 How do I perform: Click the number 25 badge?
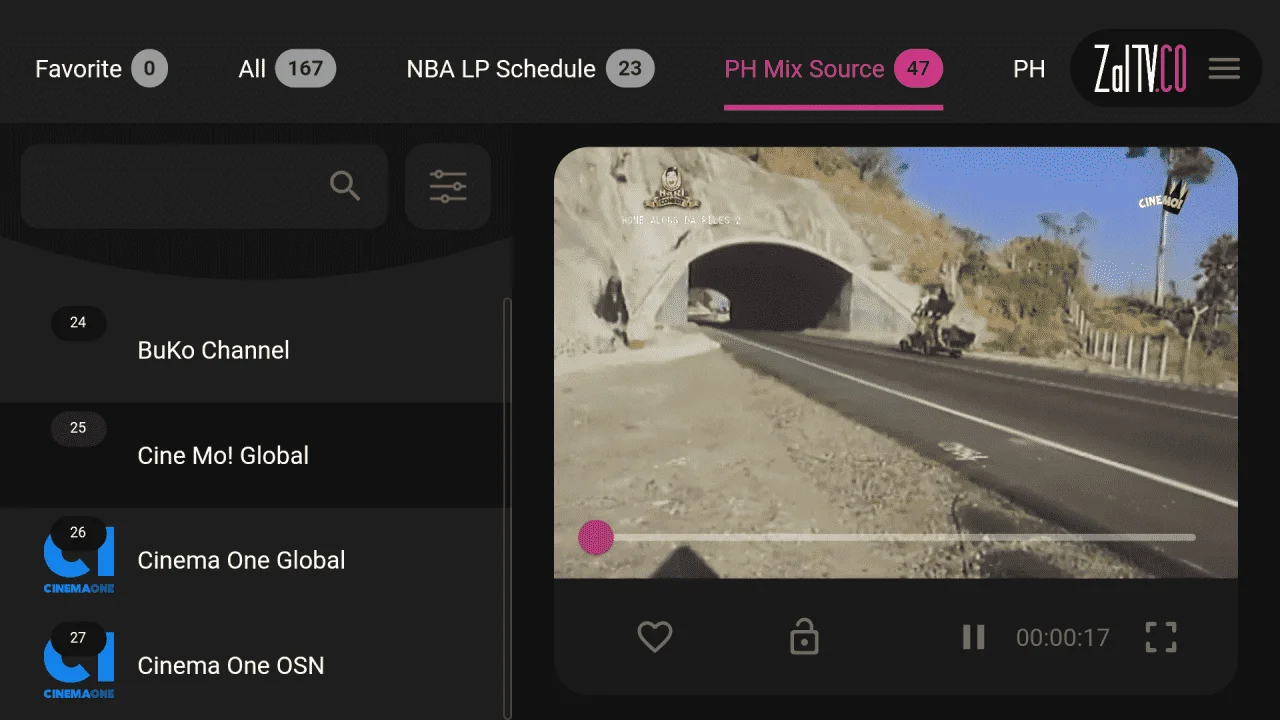(78, 427)
